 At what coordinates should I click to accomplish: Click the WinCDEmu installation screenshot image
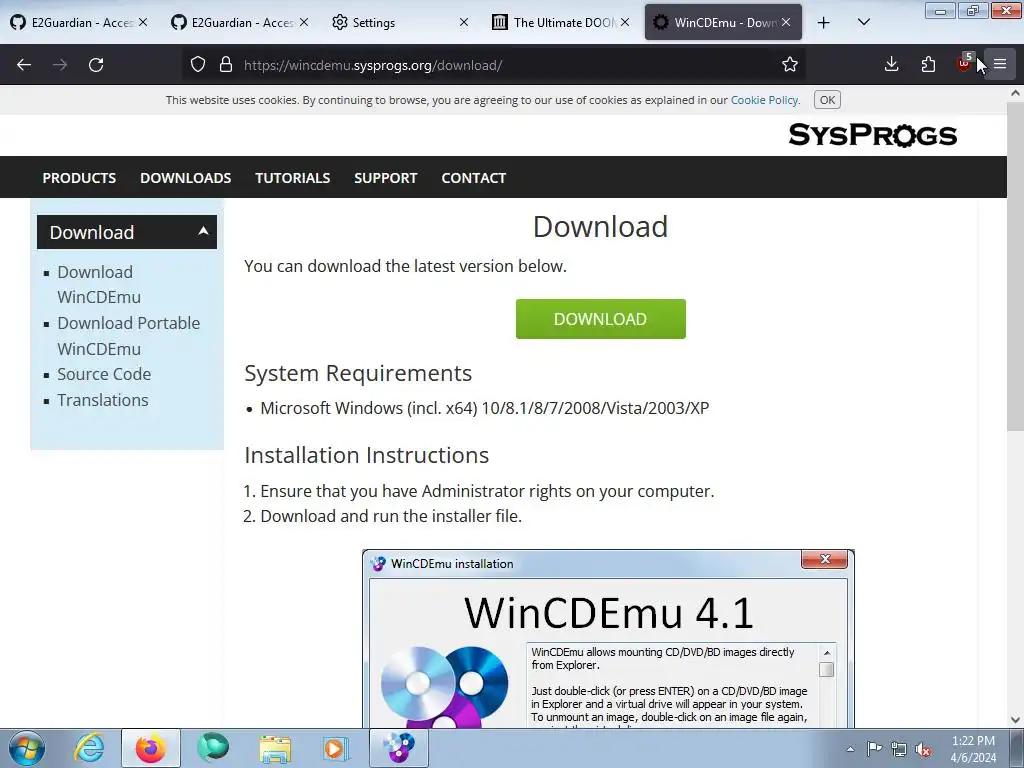[x=608, y=639]
